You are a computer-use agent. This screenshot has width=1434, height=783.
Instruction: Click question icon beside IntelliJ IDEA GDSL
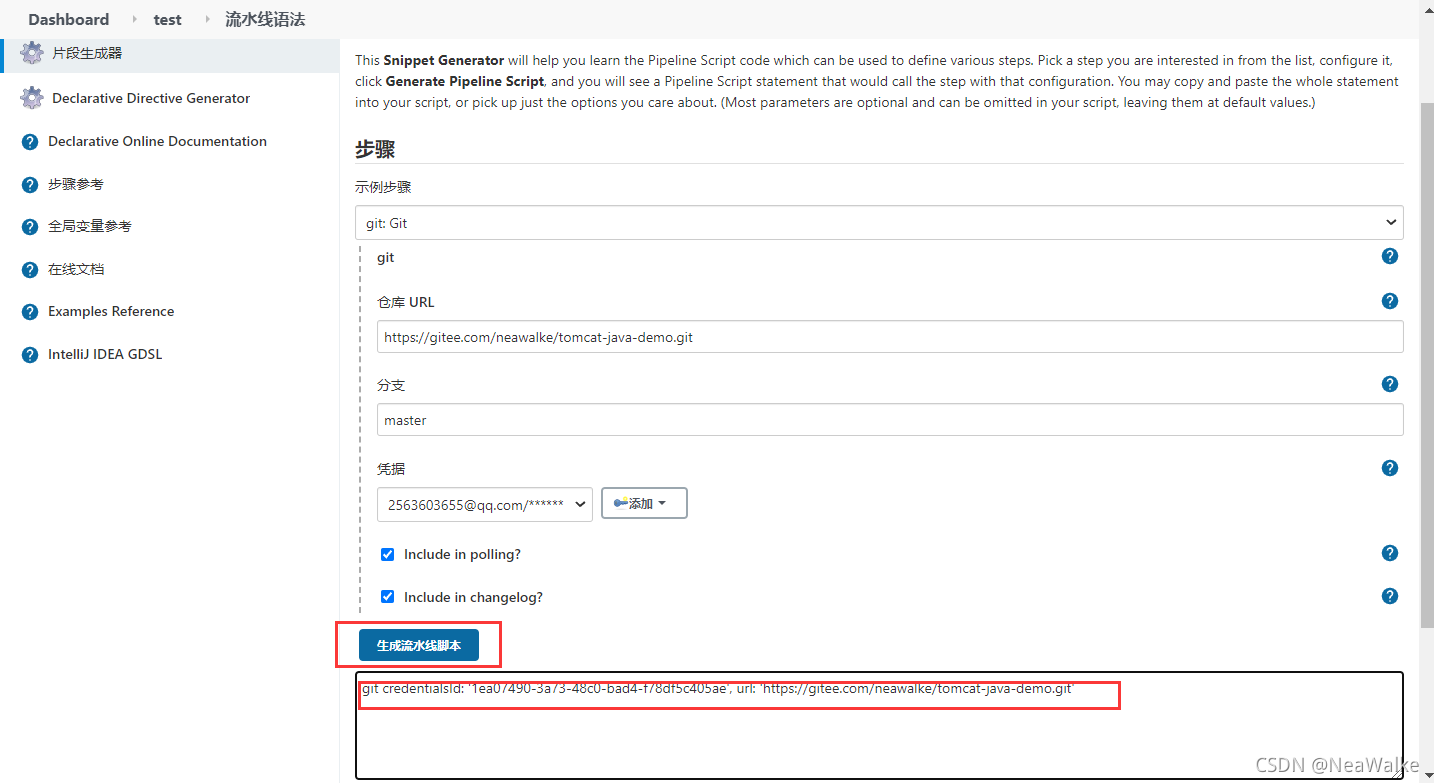pyautogui.click(x=30, y=355)
